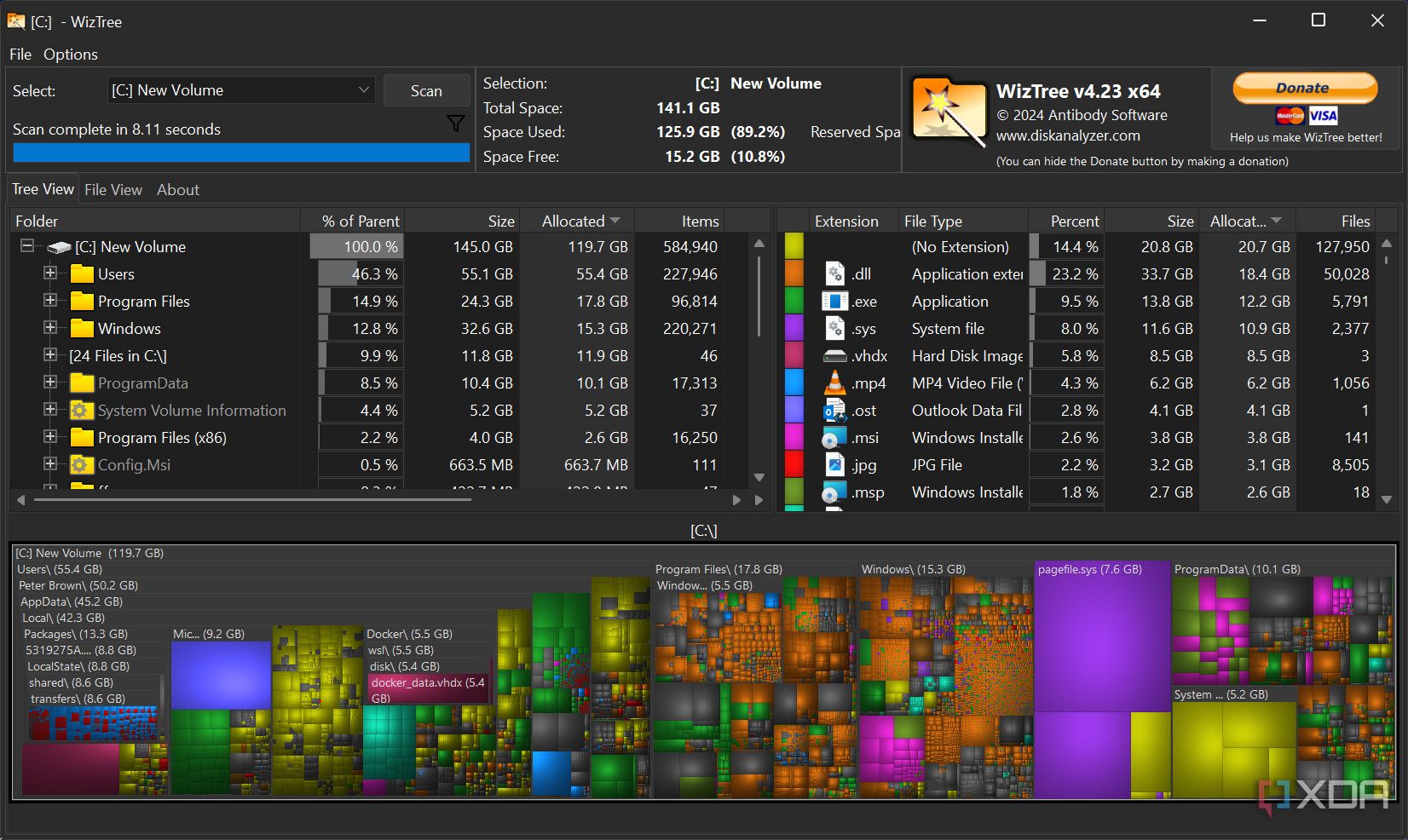The image size is (1408, 840).
Task: Click the .msi installer disc icon
Action: [835, 437]
